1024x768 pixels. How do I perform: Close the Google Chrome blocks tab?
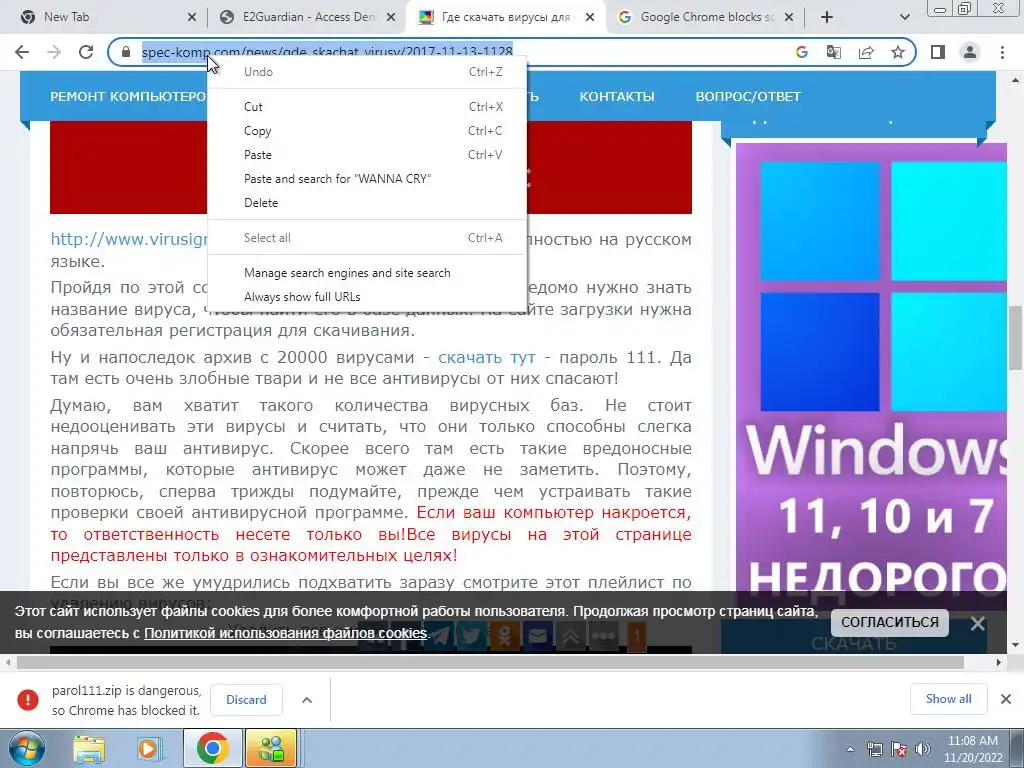pyautogui.click(x=789, y=17)
